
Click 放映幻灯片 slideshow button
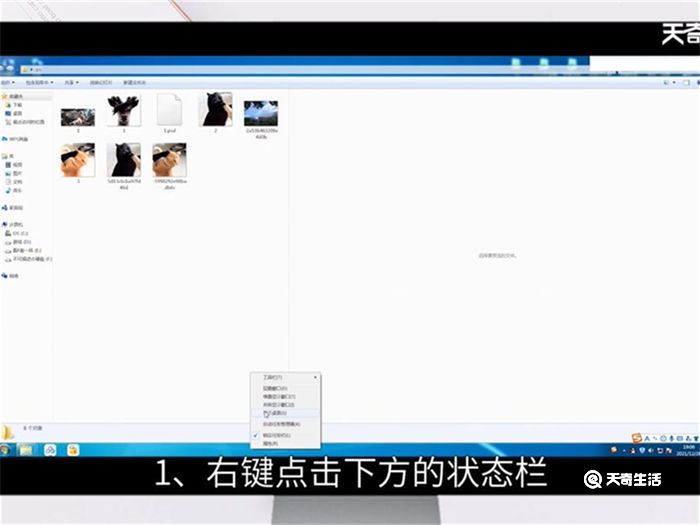(x=100, y=83)
